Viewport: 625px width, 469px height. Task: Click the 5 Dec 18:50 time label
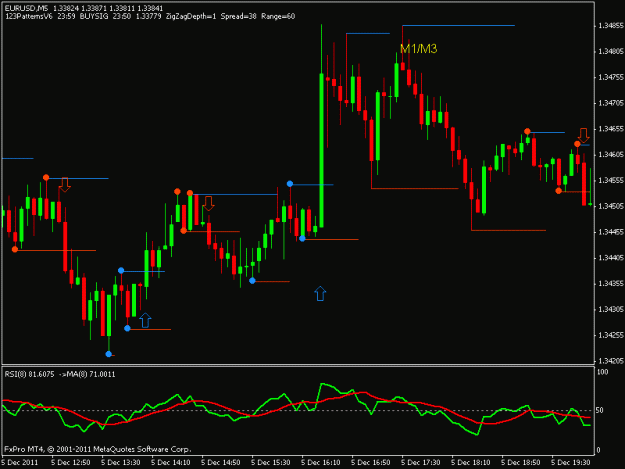521,462
